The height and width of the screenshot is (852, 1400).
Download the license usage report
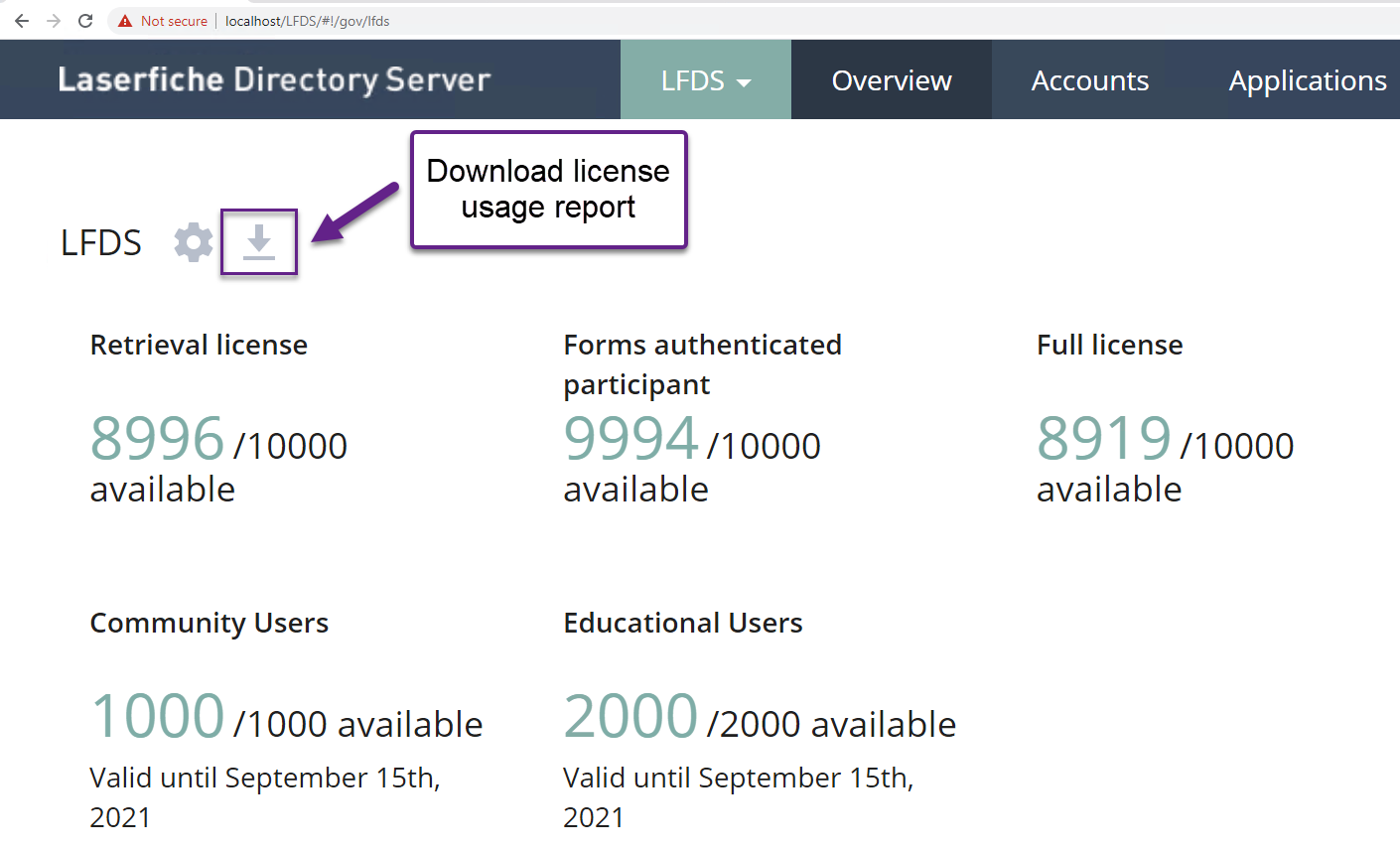(x=259, y=242)
